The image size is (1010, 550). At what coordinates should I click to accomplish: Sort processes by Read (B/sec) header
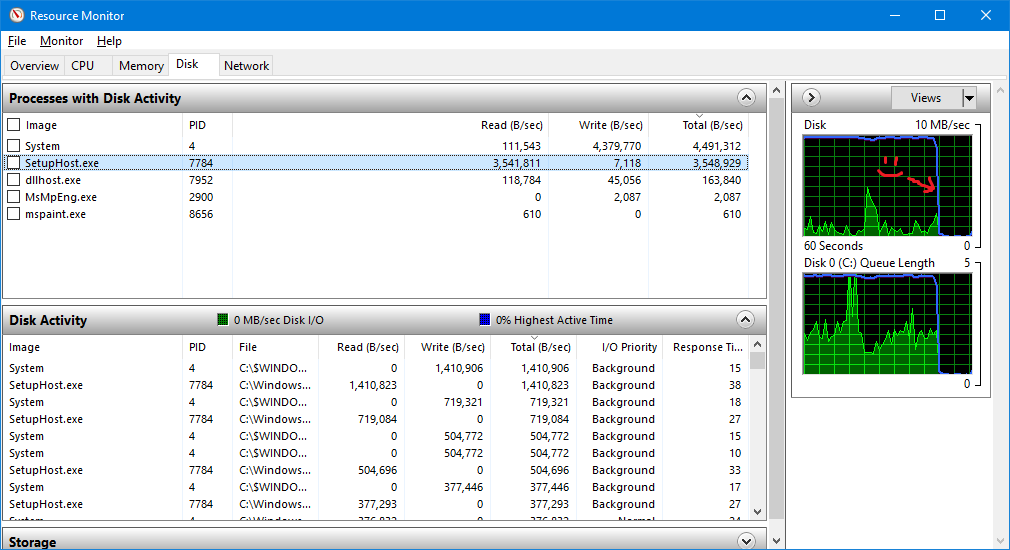[x=511, y=125]
